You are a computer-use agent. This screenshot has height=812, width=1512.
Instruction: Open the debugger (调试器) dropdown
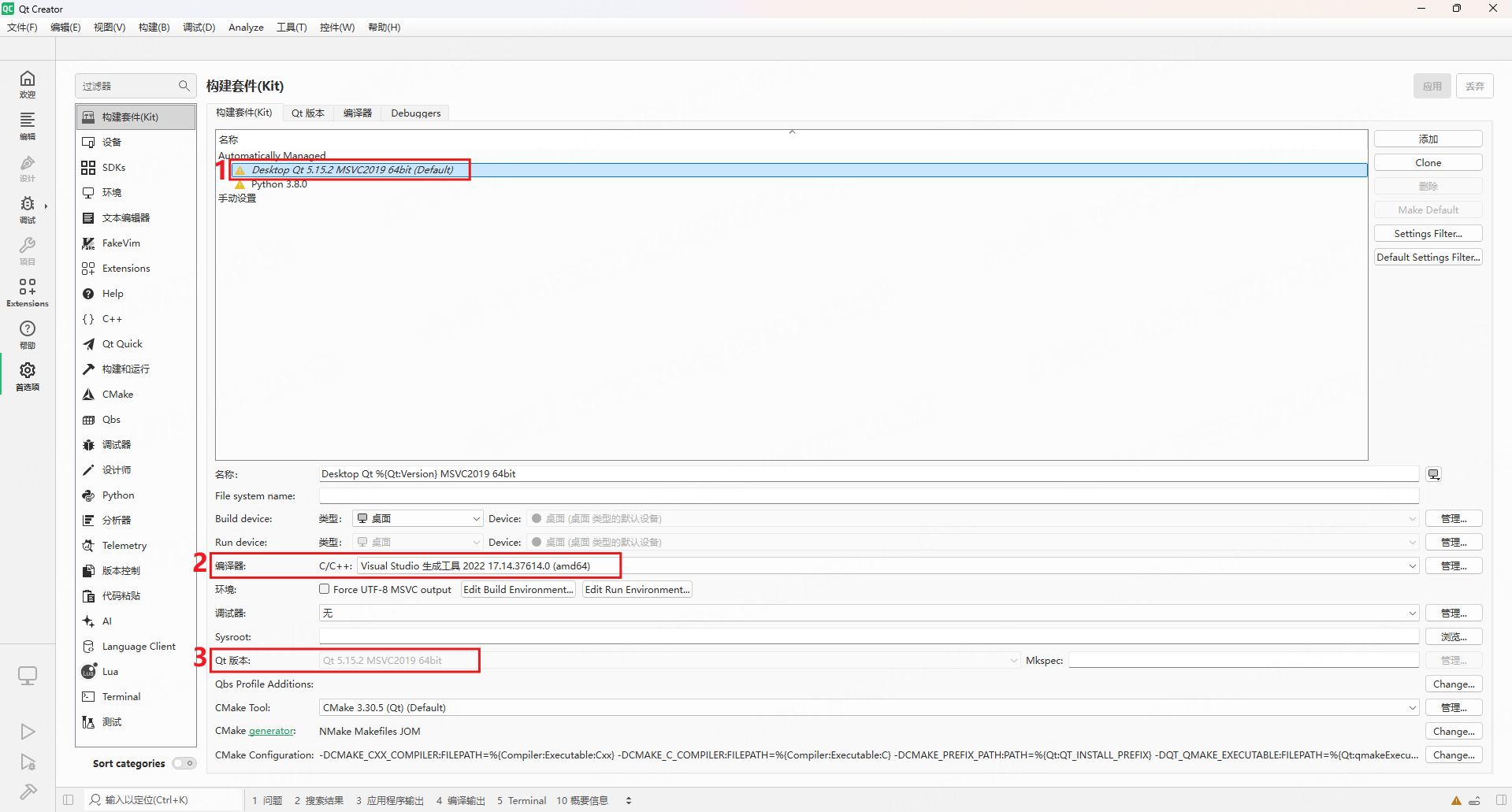(x=869, y=614)
